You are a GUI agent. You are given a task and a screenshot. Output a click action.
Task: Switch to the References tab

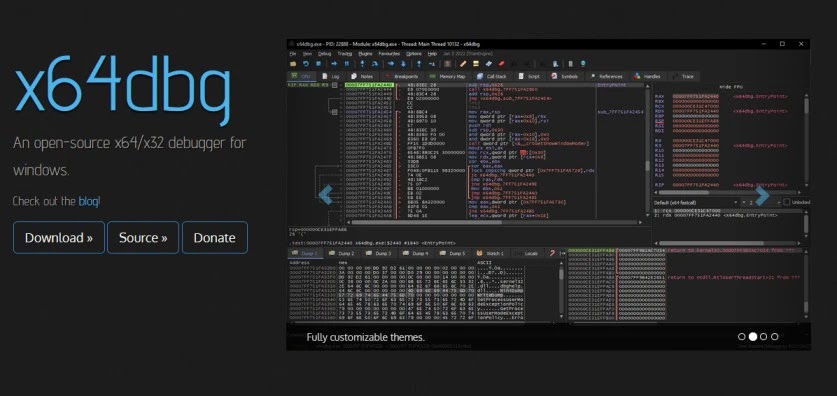[607, 77]
